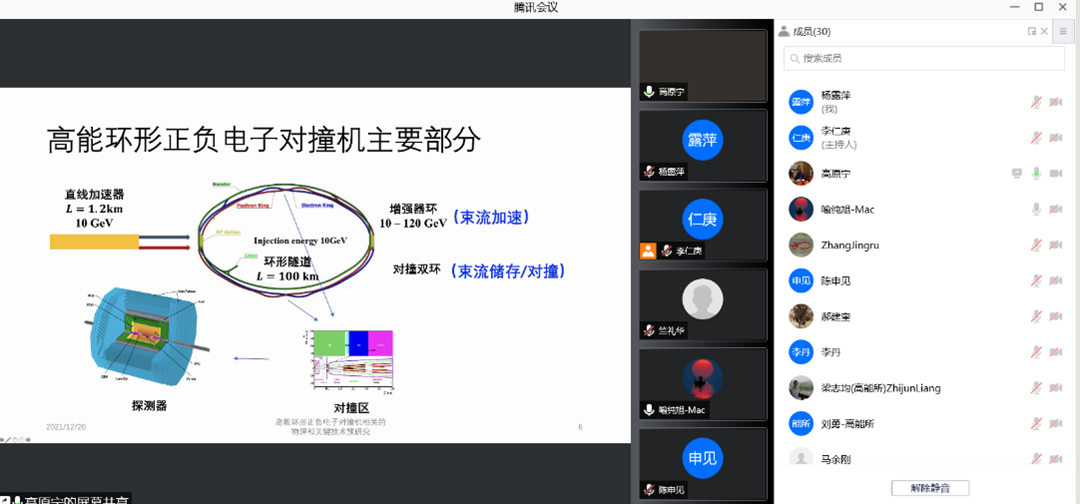Click the 霞萍 video tile avatar
The width and height of the screenshot is (1080, 504).
pyautogui.click(x=702, y=139)
